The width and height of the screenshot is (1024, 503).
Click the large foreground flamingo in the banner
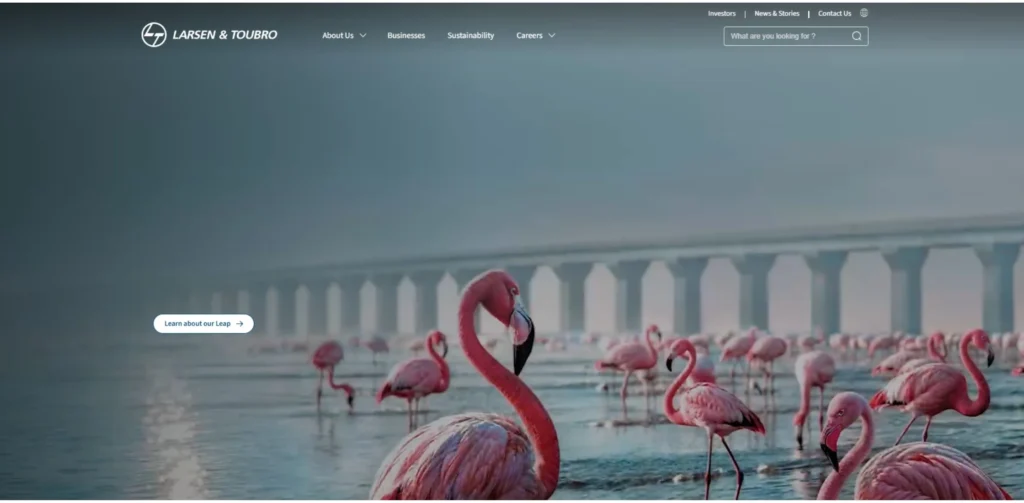click(490, 420)
